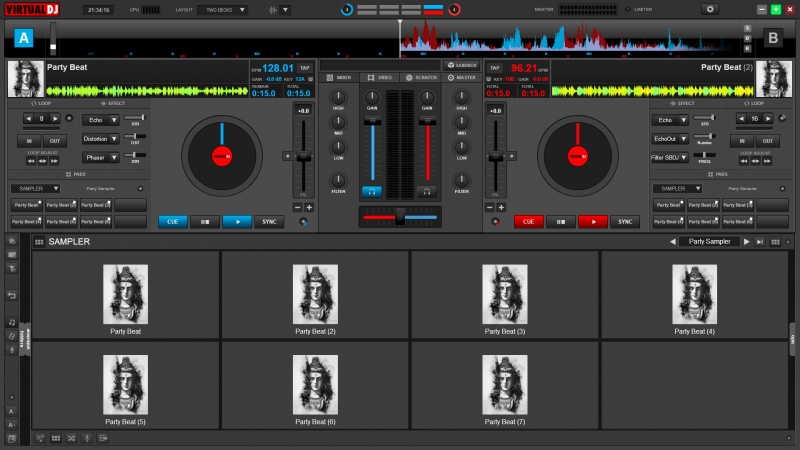
Task: Enable the Sandbox mode button
Action: click(462, 64)
